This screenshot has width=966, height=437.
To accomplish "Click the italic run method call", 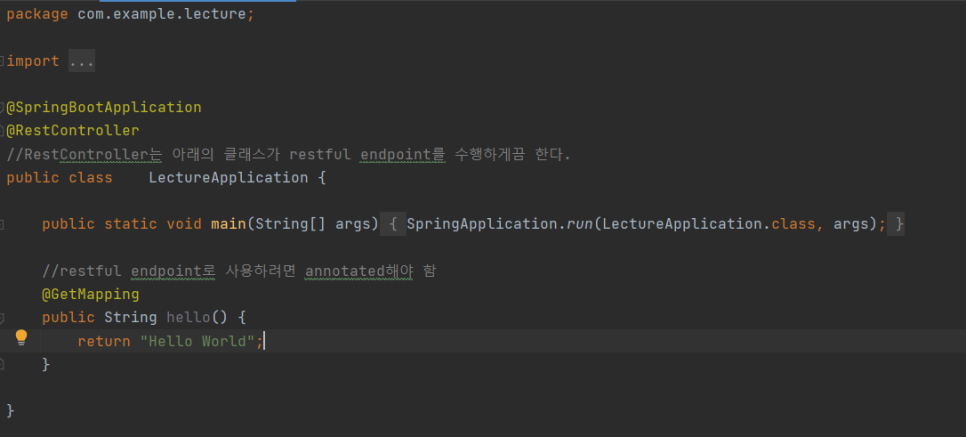I will [579, 224].
